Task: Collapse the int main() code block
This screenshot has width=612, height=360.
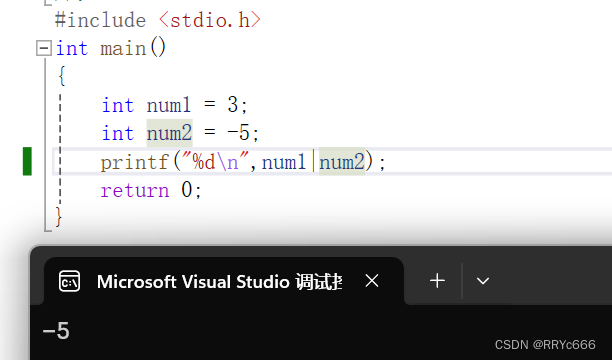Action: point(44,48)
